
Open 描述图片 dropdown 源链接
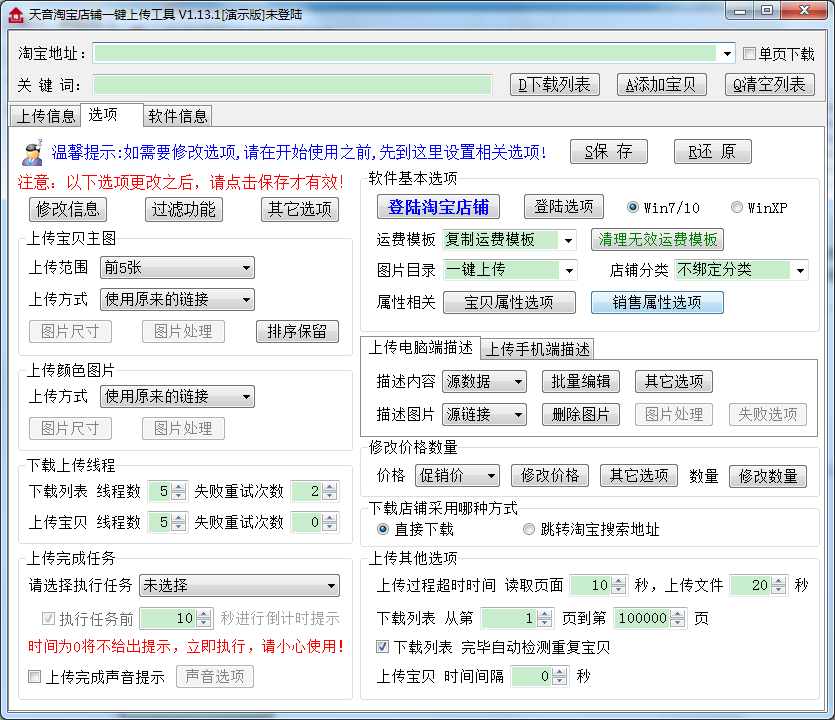pos(484,414)
